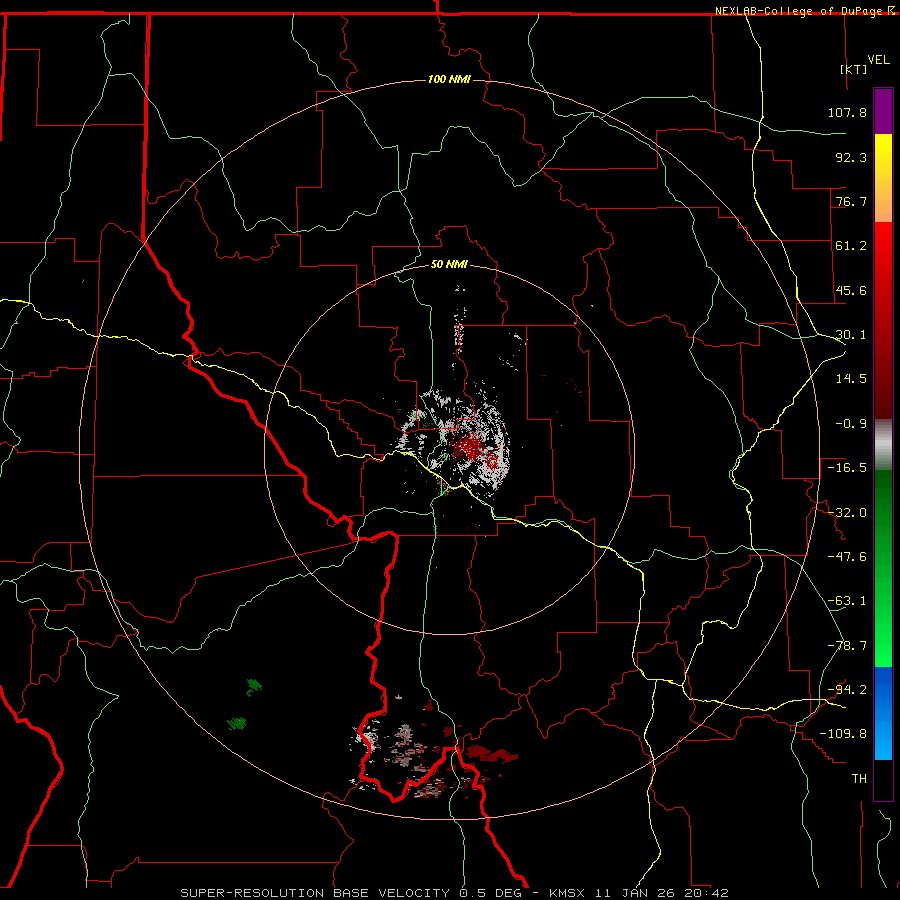Click the [KT] units label
900x900 pixels.
853,69
